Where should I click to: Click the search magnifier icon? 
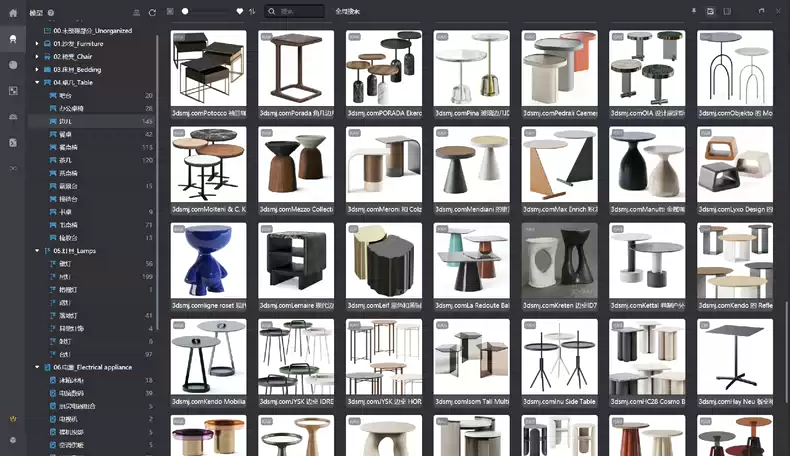tap(272, 11)
